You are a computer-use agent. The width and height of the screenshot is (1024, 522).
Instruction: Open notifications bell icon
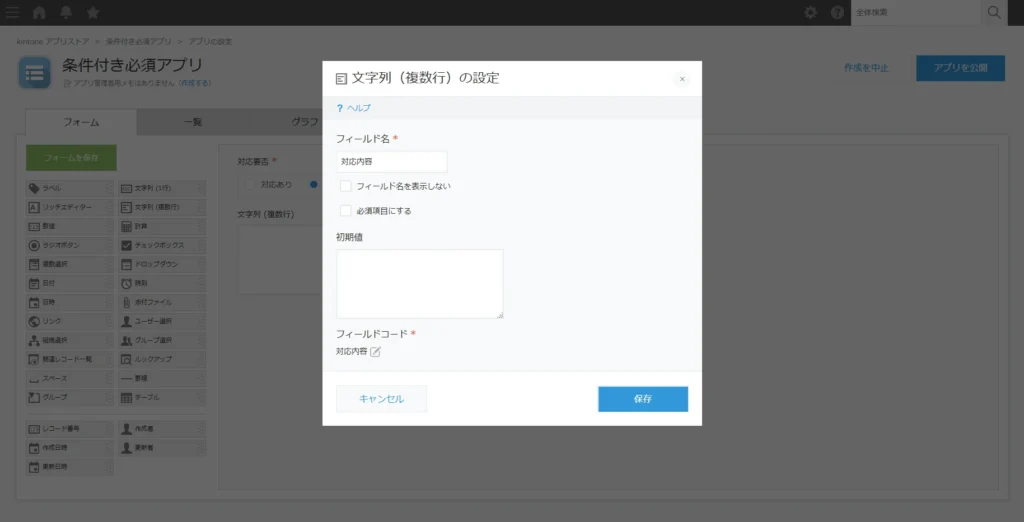pos(66,12)
